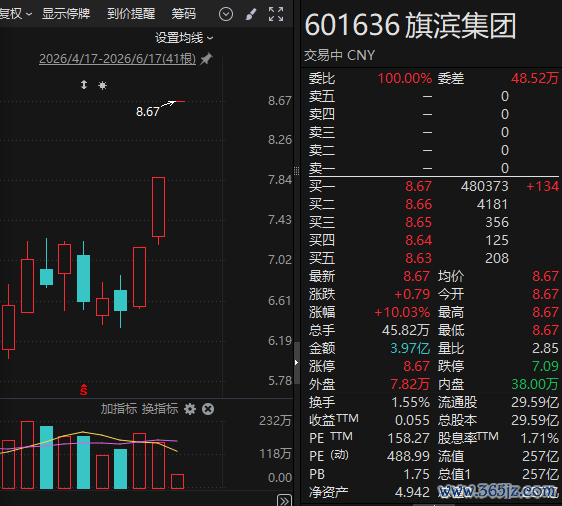Open the 复权 dropdown
Viewport: 562px width, 506px height.
click(x=16, y=14)
